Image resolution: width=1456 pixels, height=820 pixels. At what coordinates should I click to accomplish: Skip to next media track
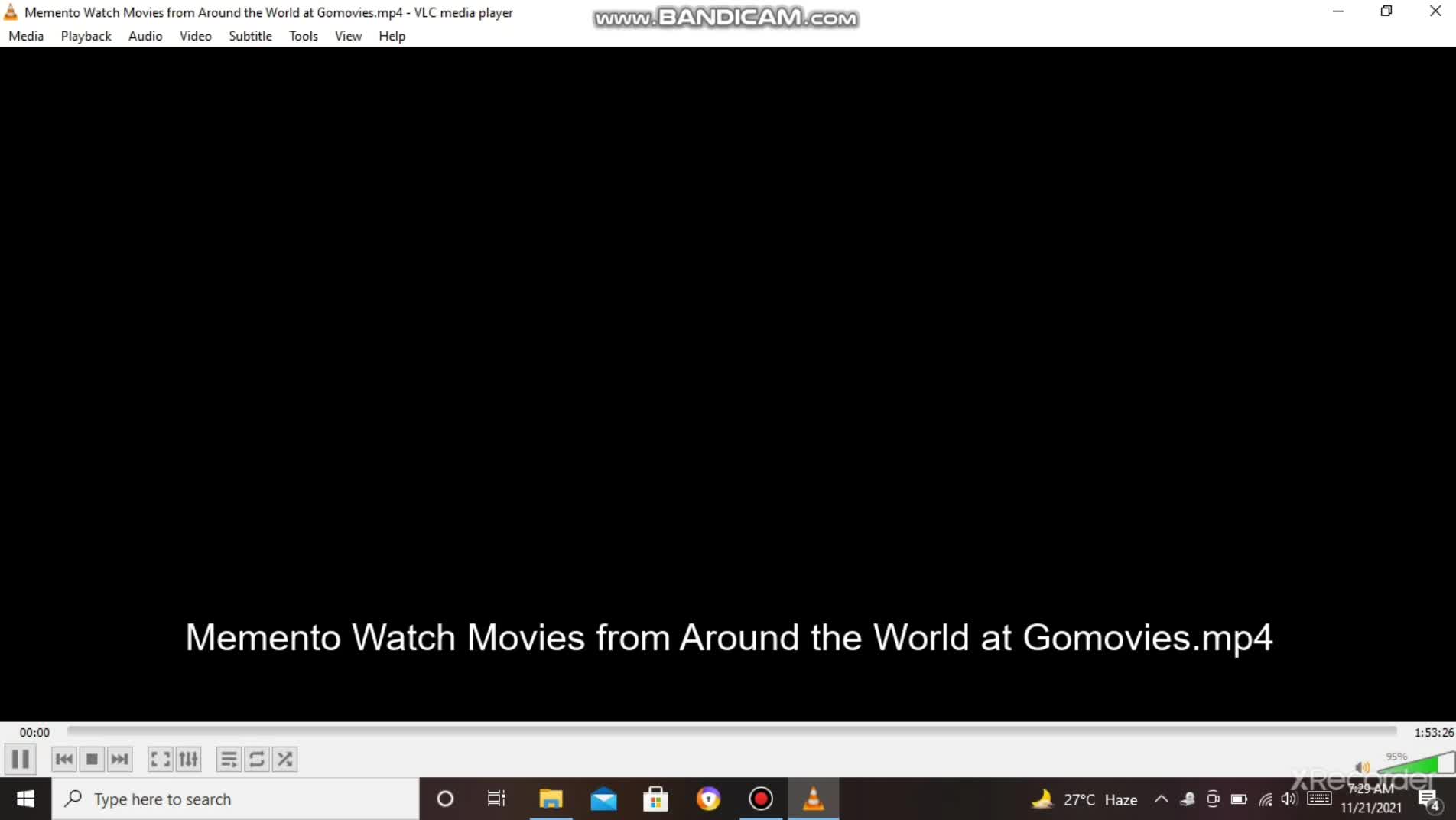tap(119, 759)
